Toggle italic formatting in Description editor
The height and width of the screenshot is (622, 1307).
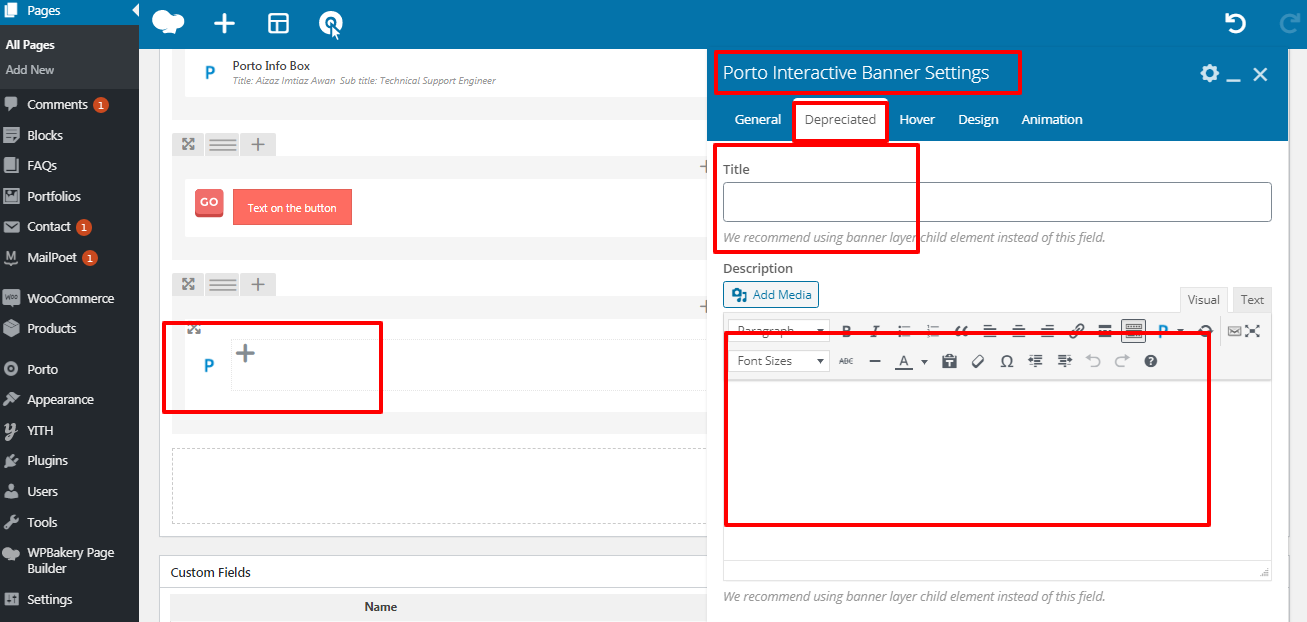pos(875,331)
